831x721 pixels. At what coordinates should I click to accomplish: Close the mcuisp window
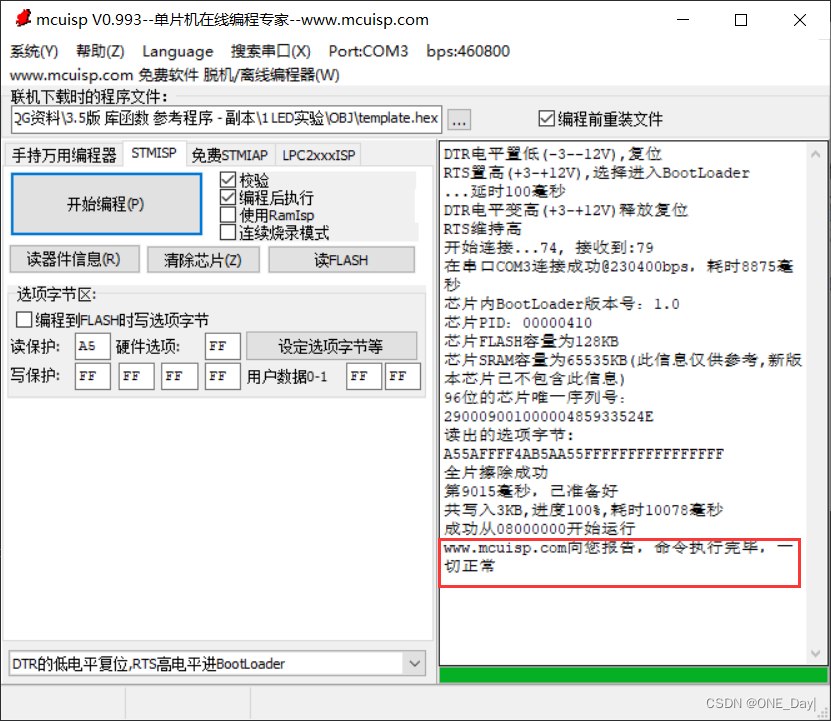click(x=800, y=20)
